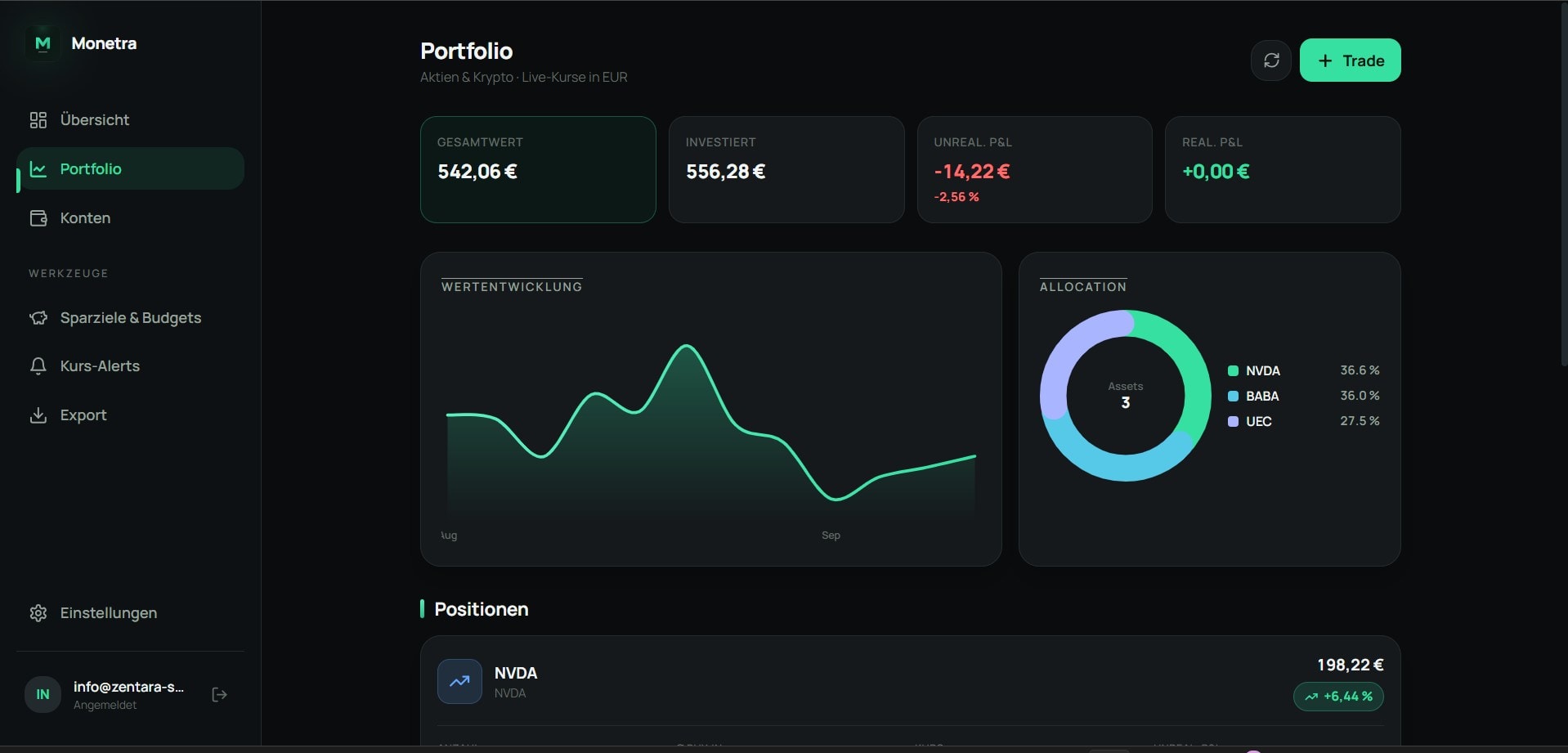Click the UEC purple legend swatch
The height and width of the screenshot is (753, 1568).
click(1233, 422)
